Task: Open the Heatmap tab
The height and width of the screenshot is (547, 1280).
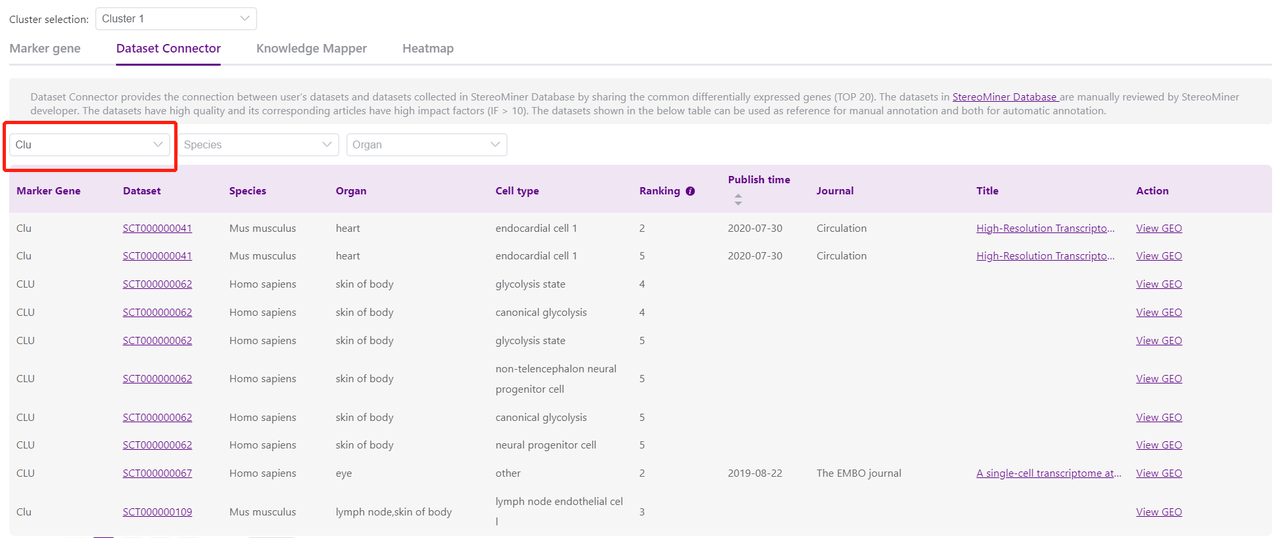Action: pos(428,48)
